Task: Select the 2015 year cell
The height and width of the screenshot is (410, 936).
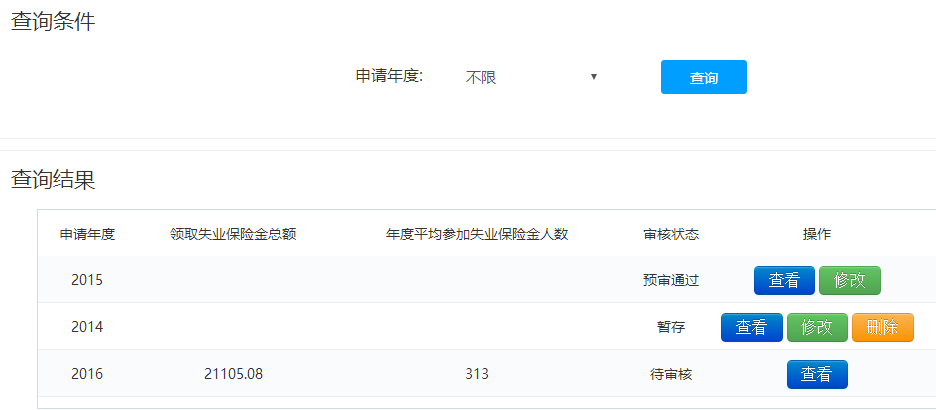Action: [x=87, y=280]
